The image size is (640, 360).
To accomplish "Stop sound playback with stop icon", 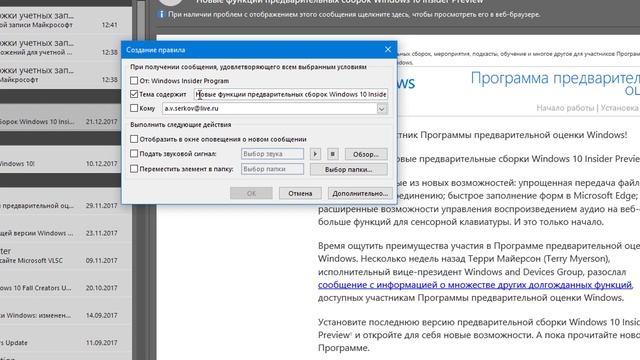I will [x=332, y=154].
